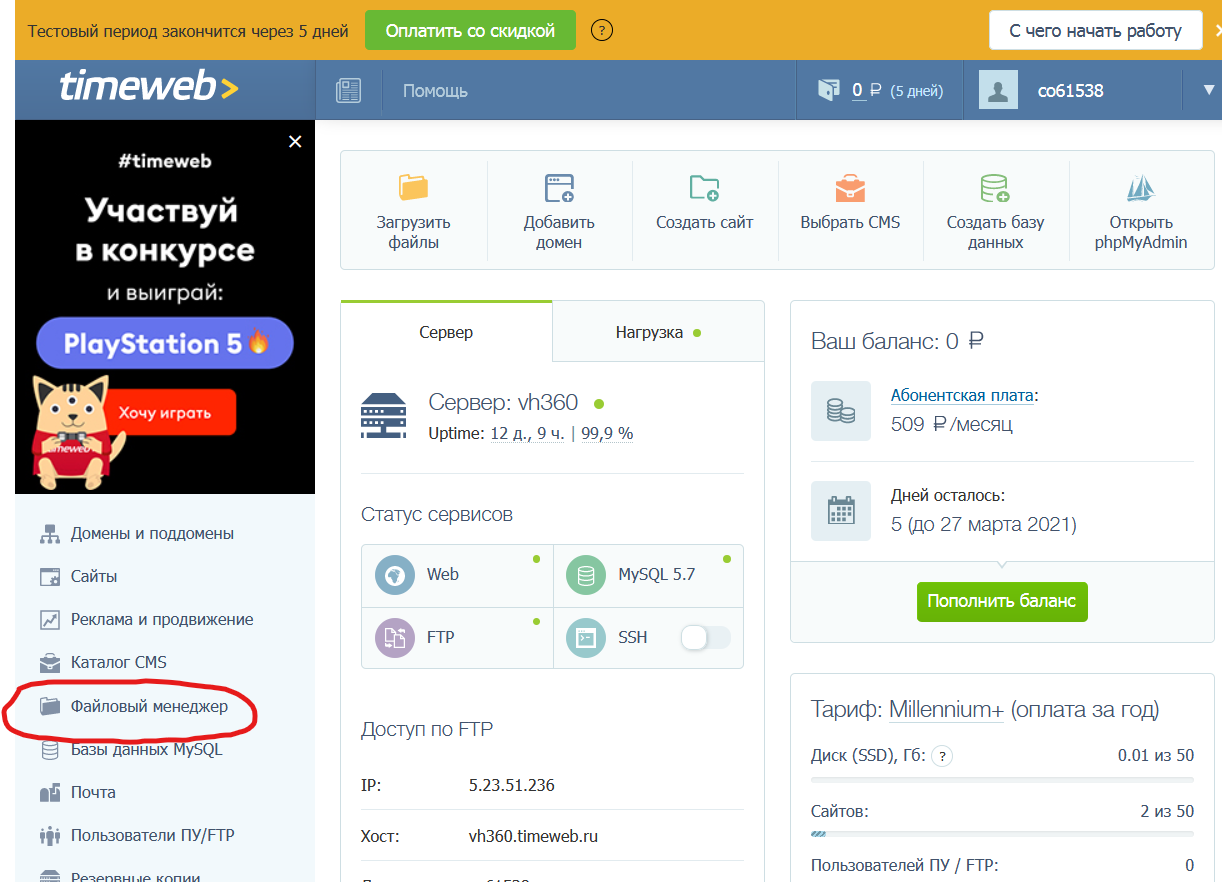The width and height of the screenshot is (1222, 882).
Task: Click the upload files folder icon
Action: tap(413, 187)
